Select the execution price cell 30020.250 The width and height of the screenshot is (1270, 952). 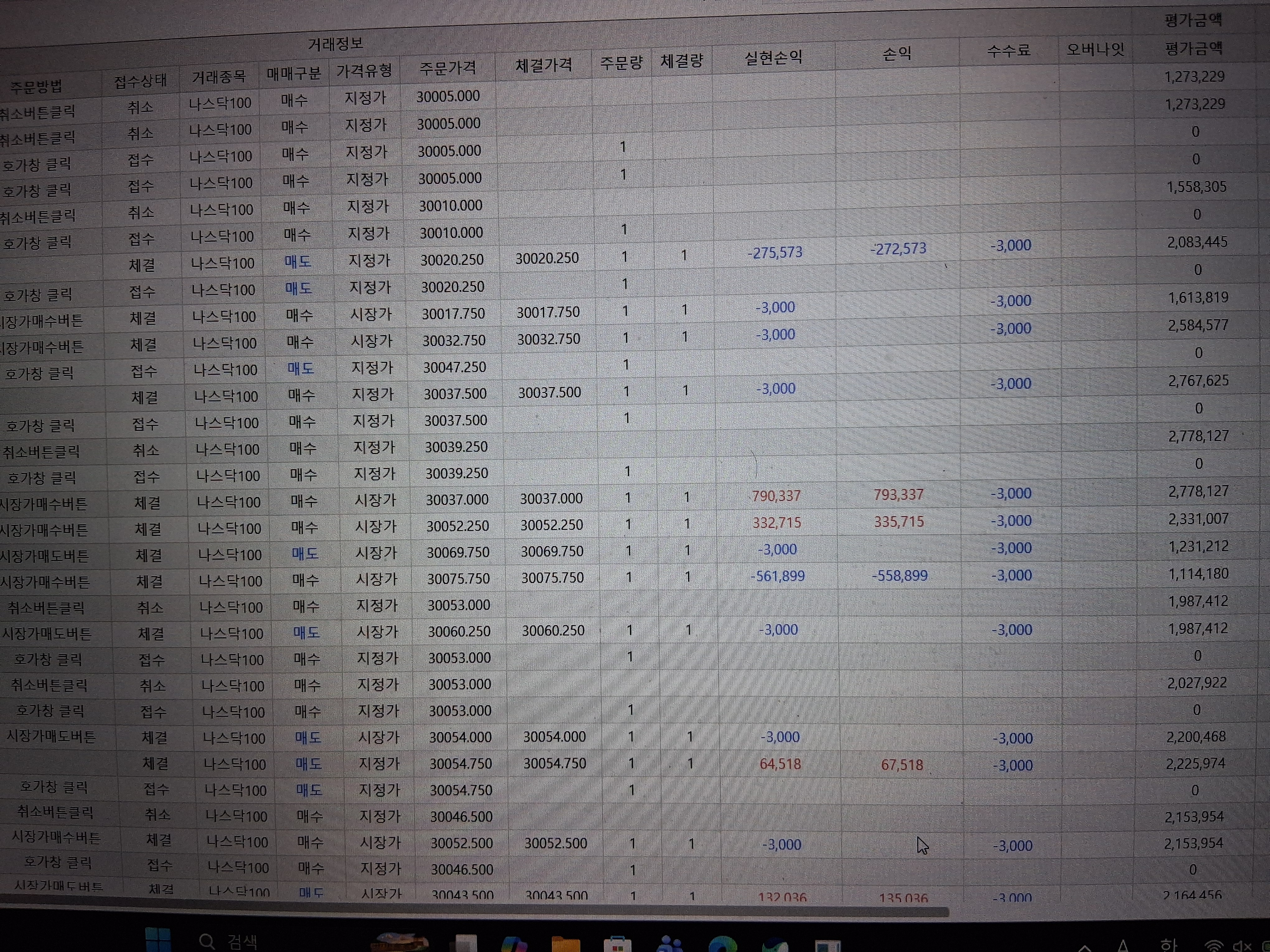coord(547,258)
